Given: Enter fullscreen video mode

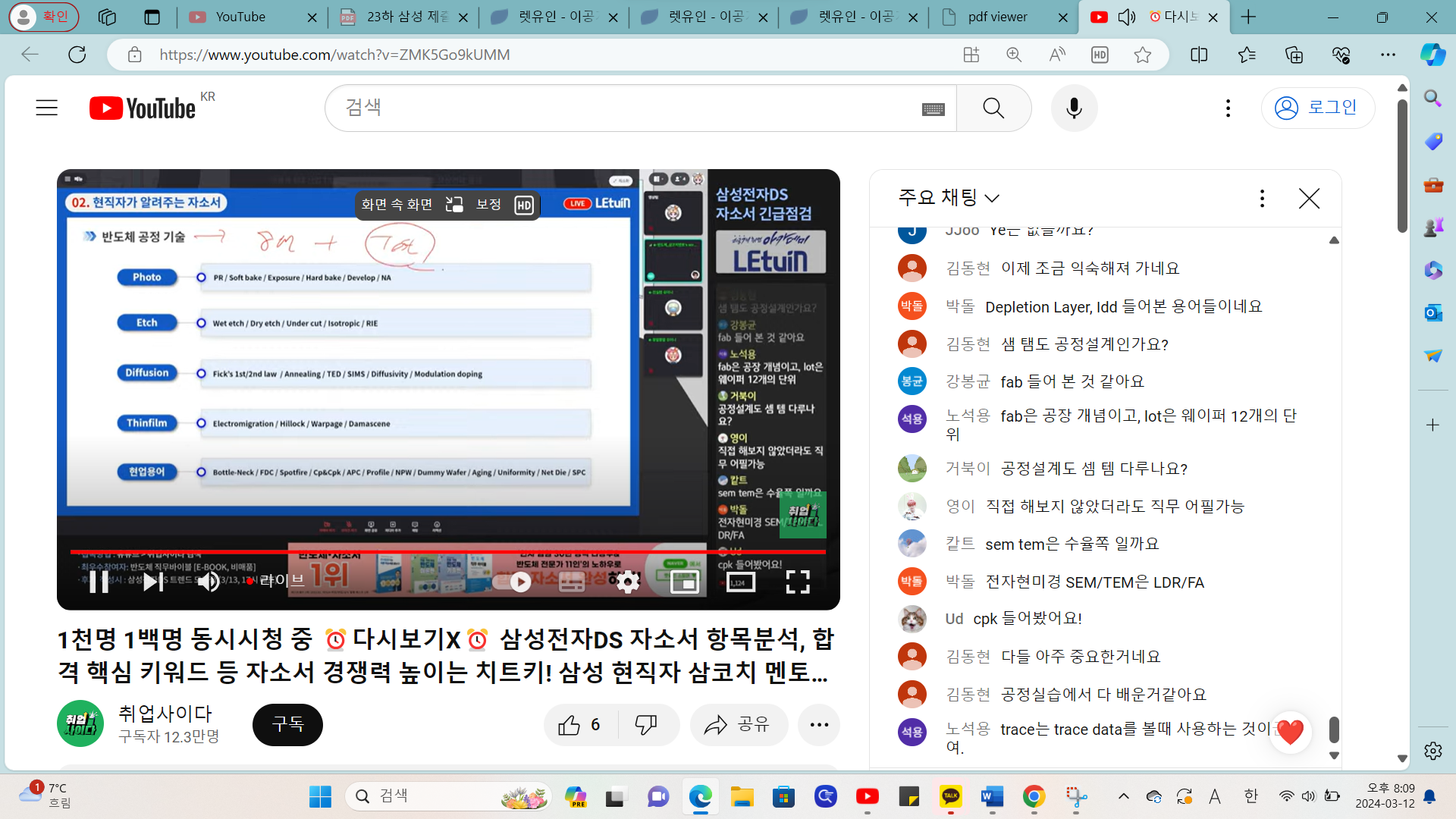Looking at the screenshot, I should click(797, 582).
